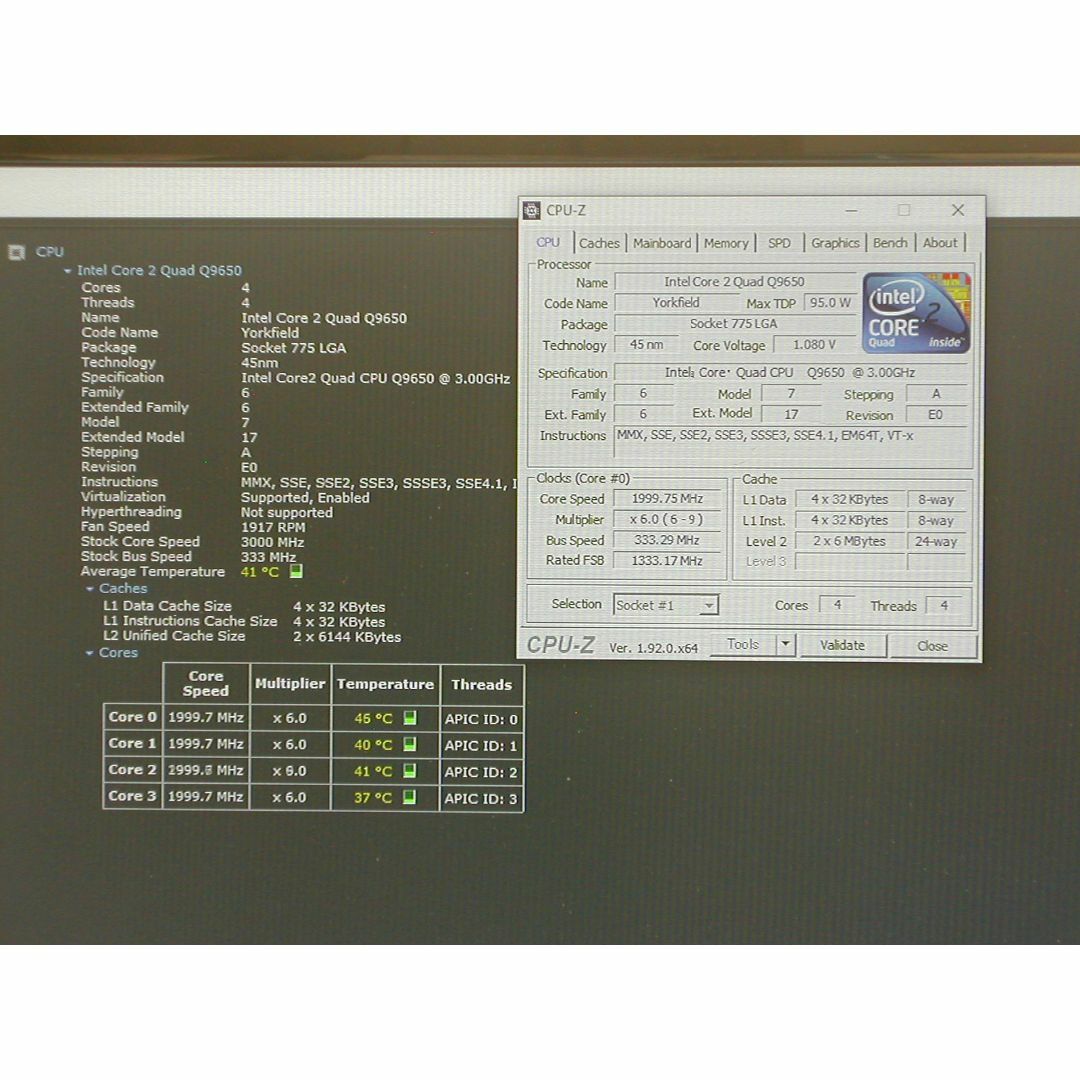Click the Core Speed value 1999.75 MHz
1080x1080 pixels.
click(x=667, y=499)
